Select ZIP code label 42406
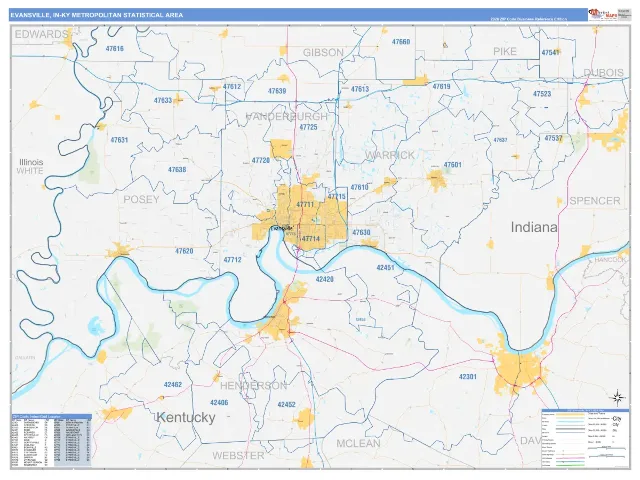This screenshot has width=640, height=480. tap(219, 403)
